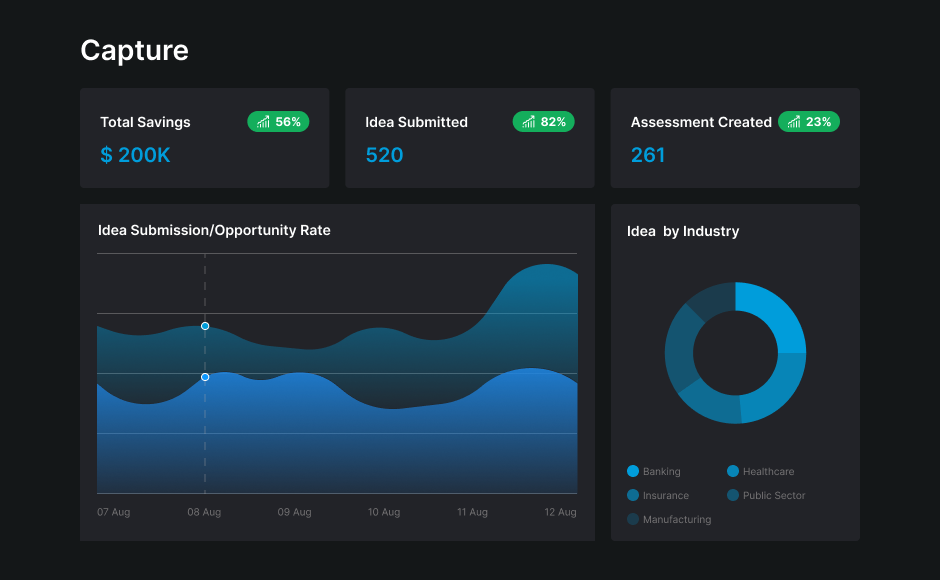This screenshot has width=940, height=580.
Task: Click the bar-graph icon in the Assessment Created badge
Action: 792,121
